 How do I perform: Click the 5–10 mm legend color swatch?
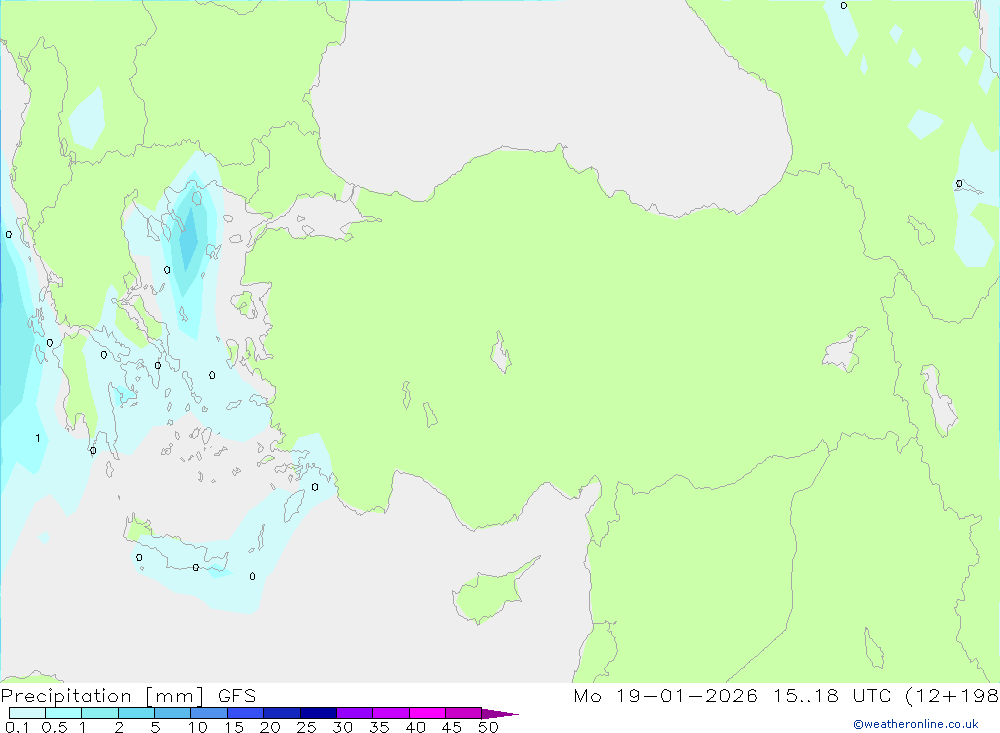(173, 713)
